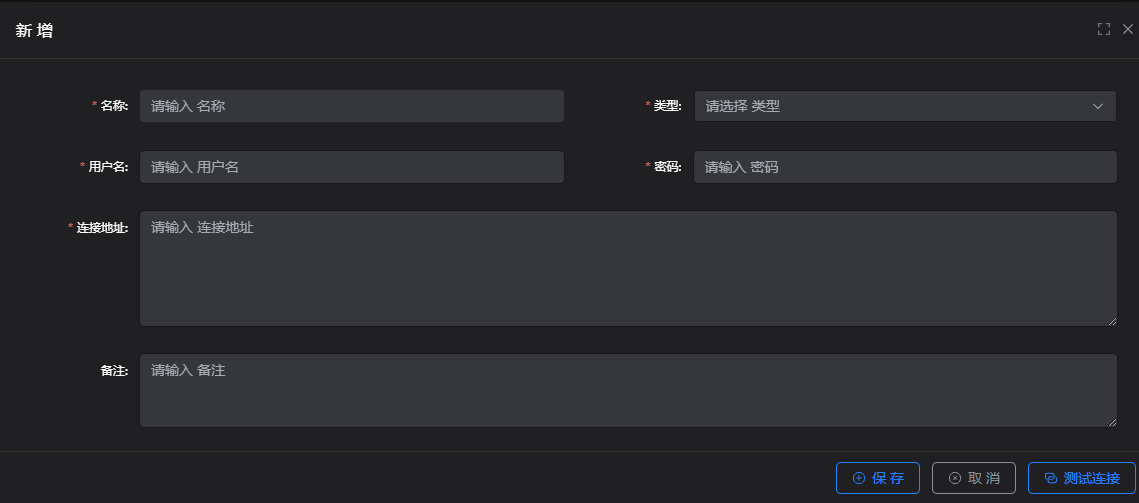The width and height of the screenshot is (1139, 503).
Task: Click the 新增 dialog title
Action: click(35, 30)
